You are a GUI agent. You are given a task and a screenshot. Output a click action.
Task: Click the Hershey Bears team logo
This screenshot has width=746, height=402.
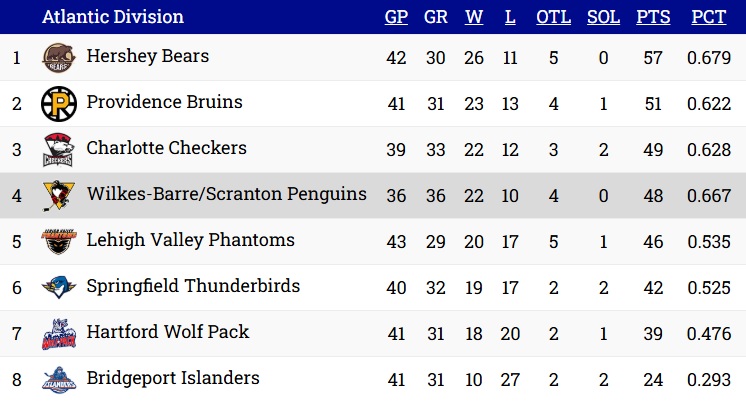(59, 58)
